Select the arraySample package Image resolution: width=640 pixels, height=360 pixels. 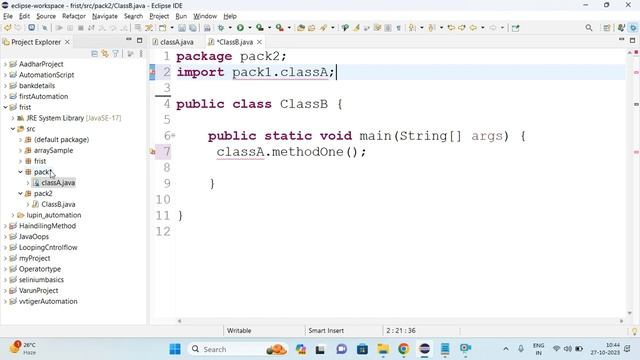click(53, 151)
